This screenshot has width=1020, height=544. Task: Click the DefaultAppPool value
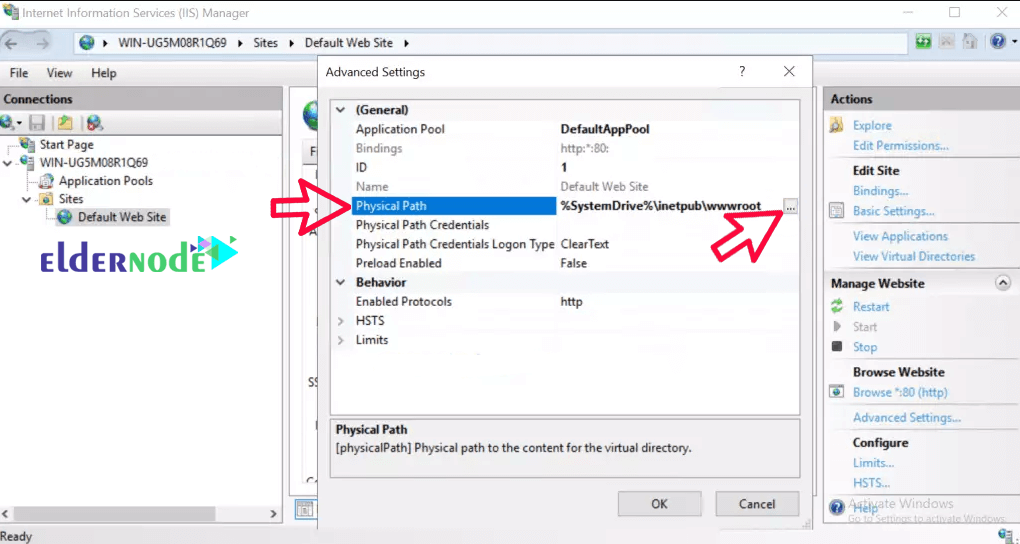click(605, 129)
